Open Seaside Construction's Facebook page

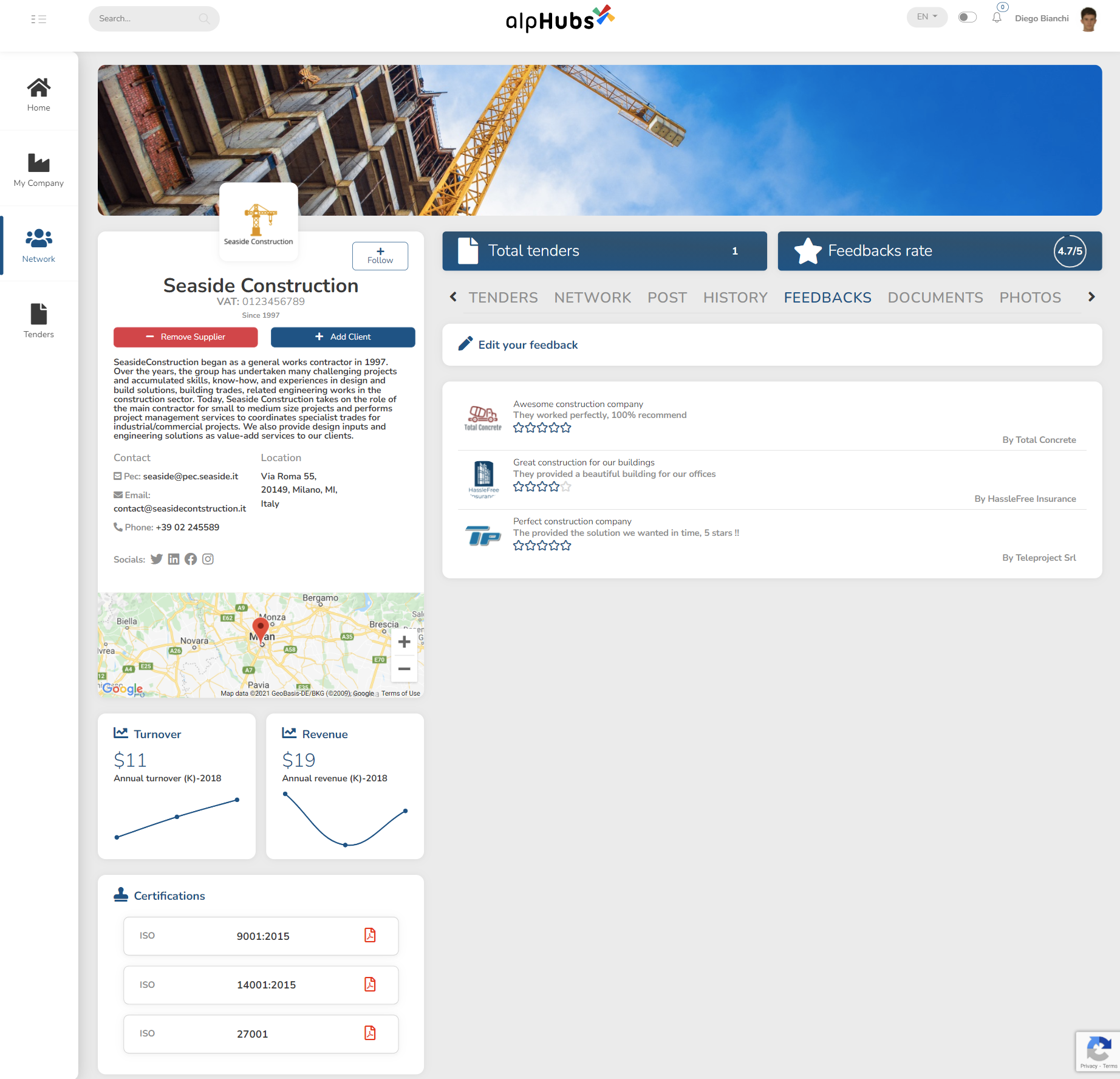click(191, 559)
